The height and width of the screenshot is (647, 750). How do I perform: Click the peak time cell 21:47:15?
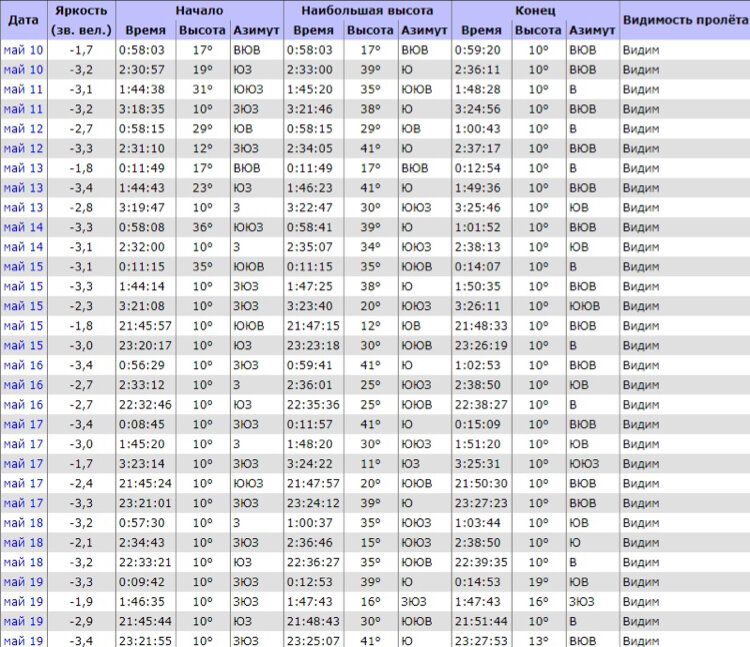[313, 326]
